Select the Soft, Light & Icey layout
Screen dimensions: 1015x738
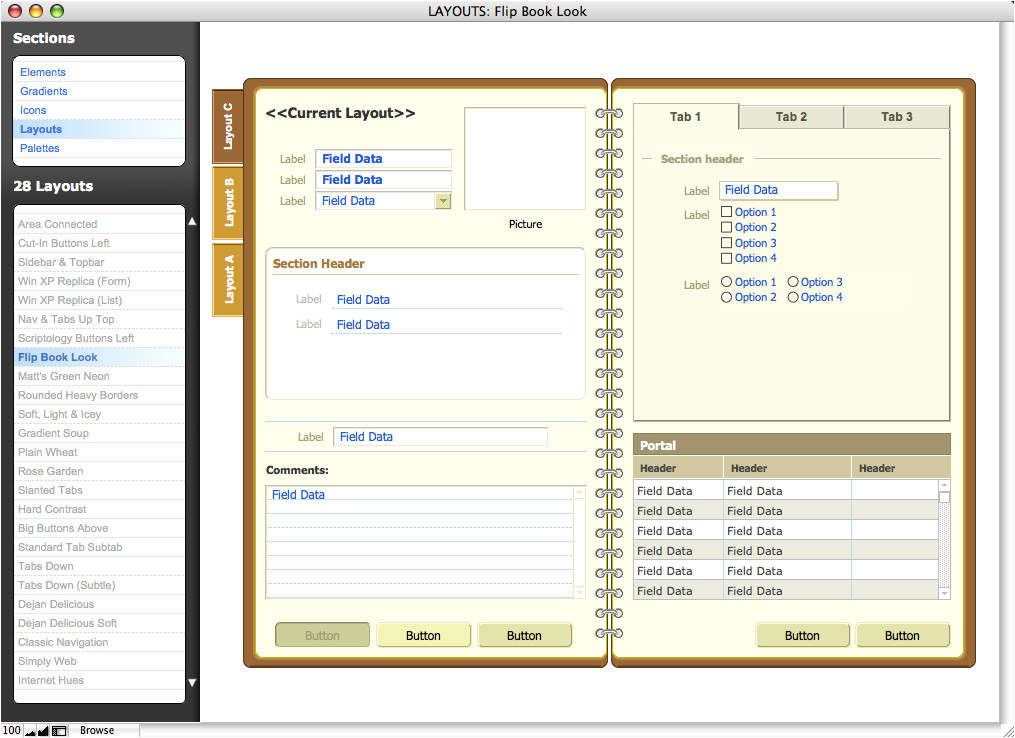(99, 414)
